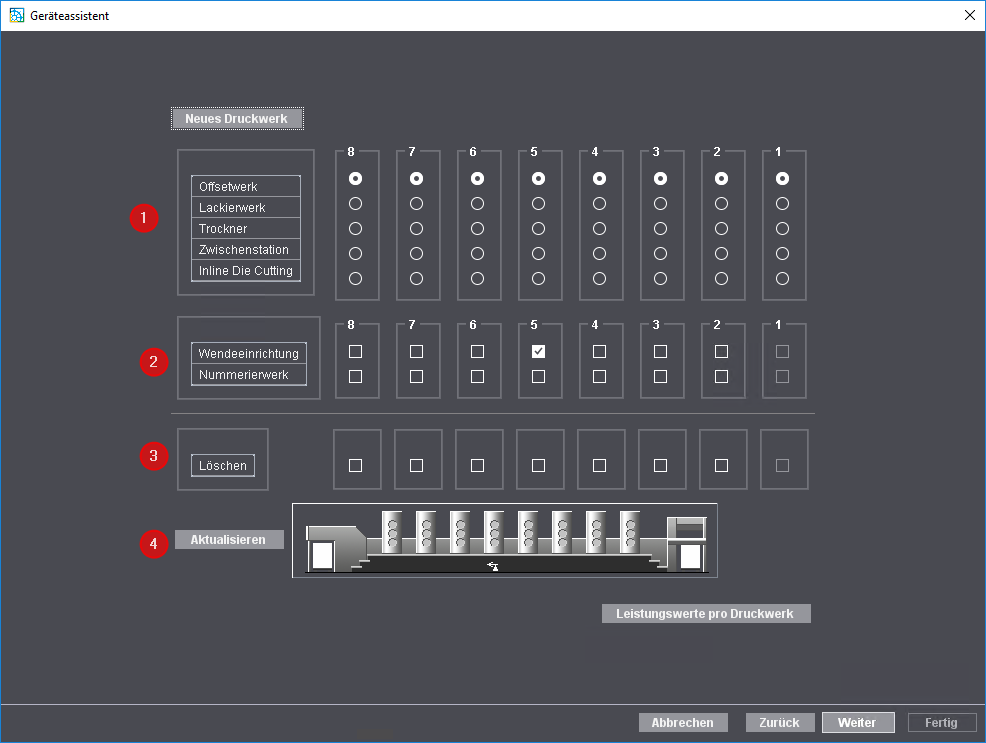Enable Wendeeinrichtung for unit 4
Screen dimensions: 986x743
coord(599,351)
